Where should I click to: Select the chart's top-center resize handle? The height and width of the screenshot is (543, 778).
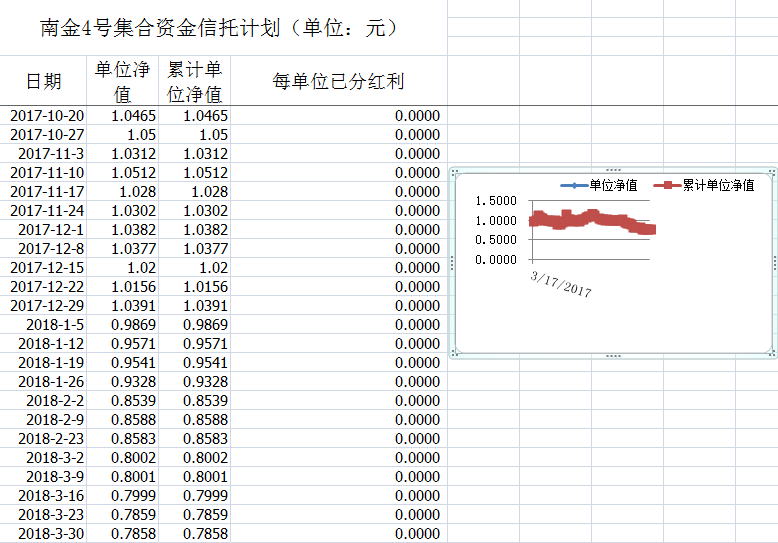click(x=613, y=170)
